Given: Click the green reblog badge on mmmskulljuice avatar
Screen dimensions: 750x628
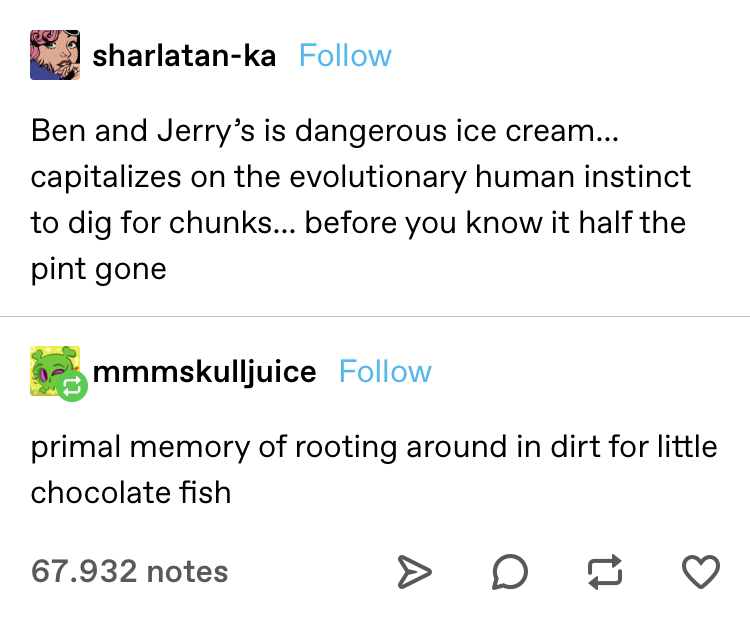Looking at the screenshot, I should (72, 386).
